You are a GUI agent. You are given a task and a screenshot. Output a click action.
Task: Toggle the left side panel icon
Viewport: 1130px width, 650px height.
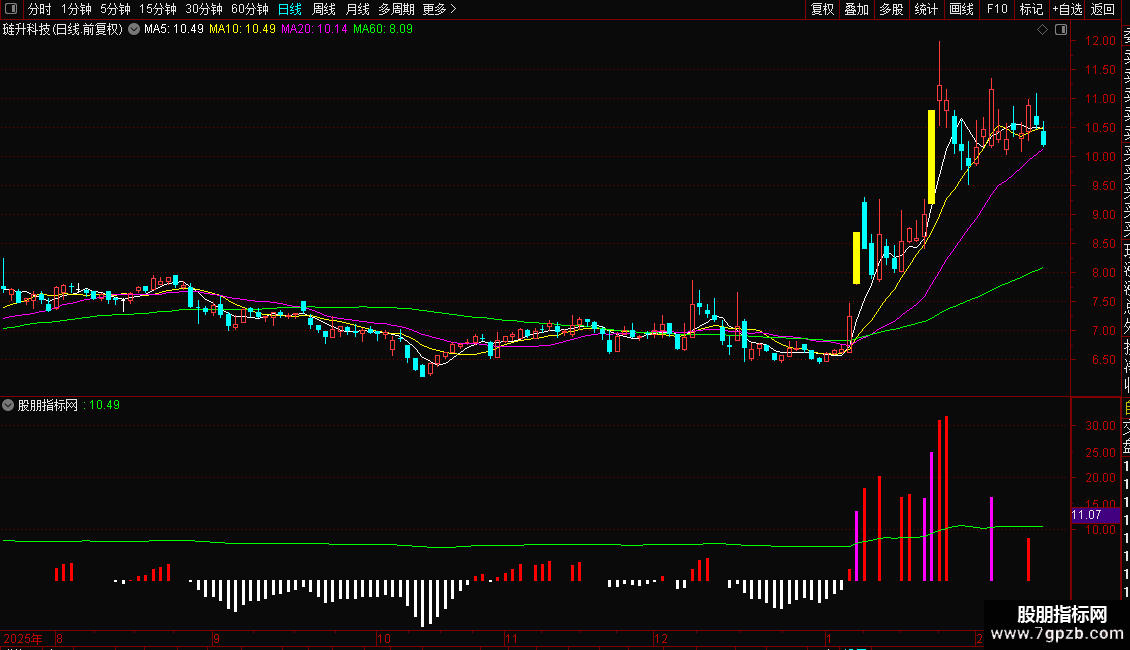point(11,9)
